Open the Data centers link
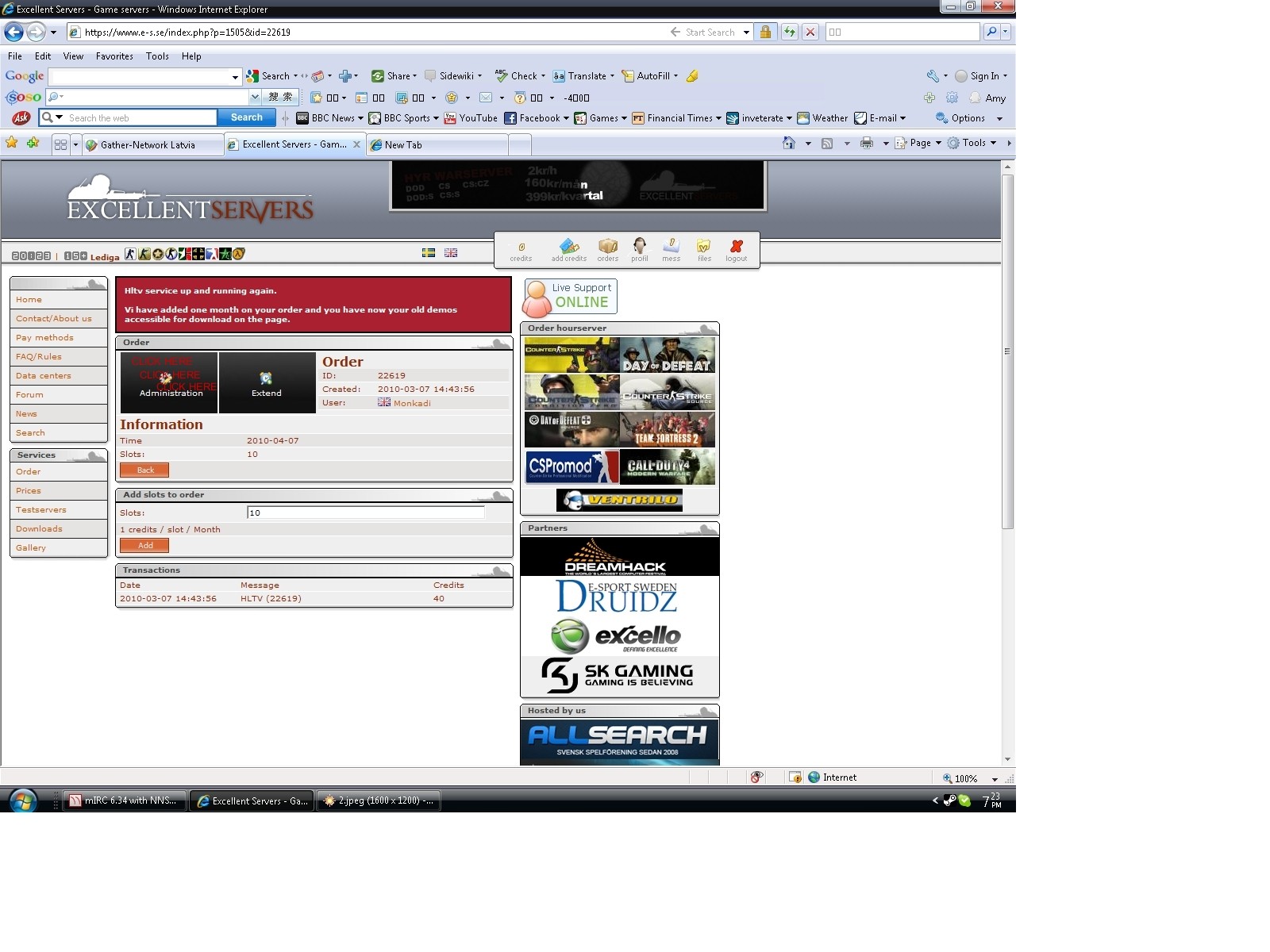The height and width of the screenshot is (952, 1270). [x=44, y=375]
